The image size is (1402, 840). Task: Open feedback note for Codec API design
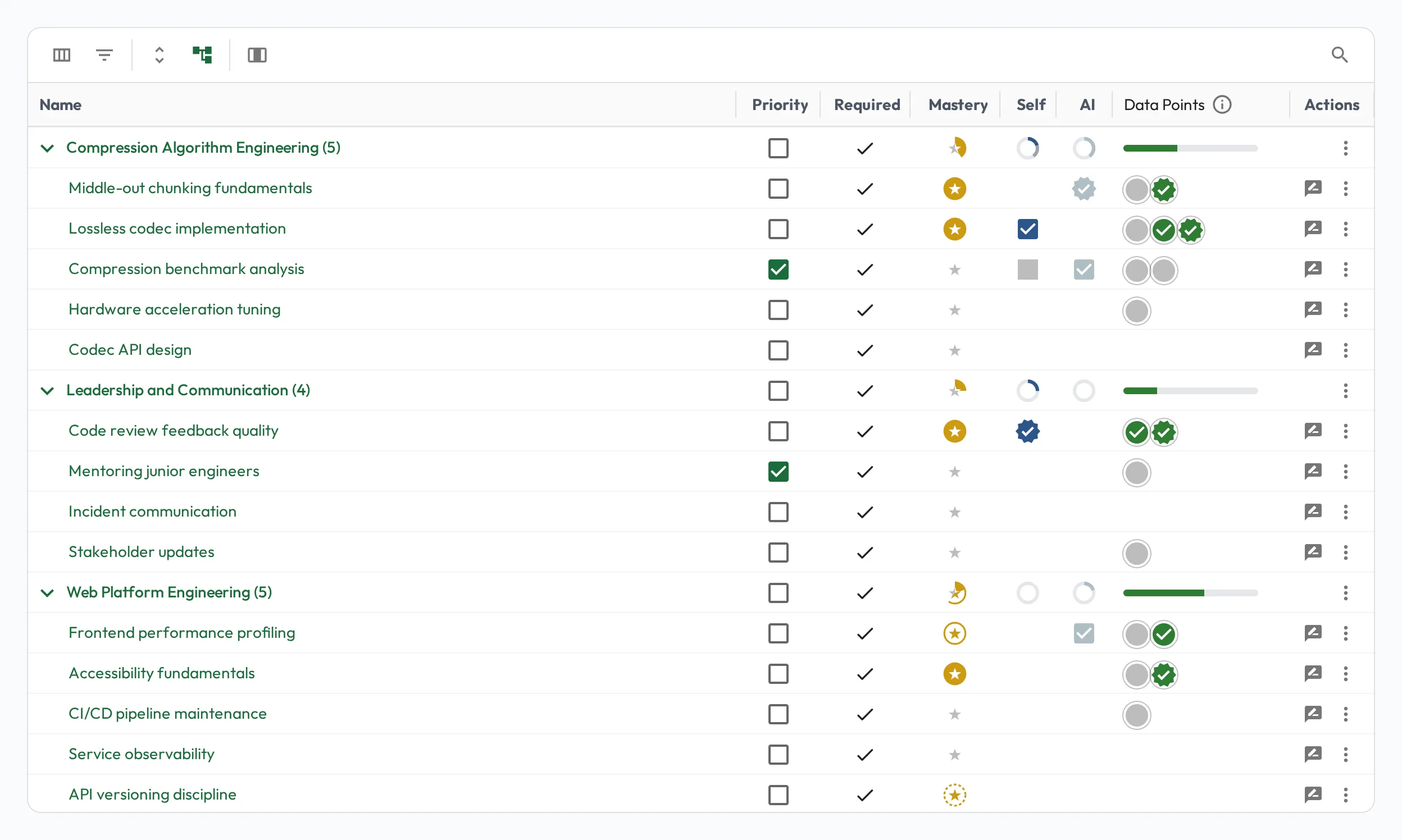pyautogui.click(x=1313, y=350)
